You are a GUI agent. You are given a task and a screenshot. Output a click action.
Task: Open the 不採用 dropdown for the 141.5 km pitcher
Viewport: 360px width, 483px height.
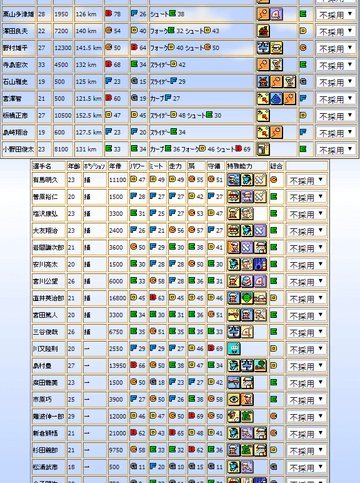336,49
